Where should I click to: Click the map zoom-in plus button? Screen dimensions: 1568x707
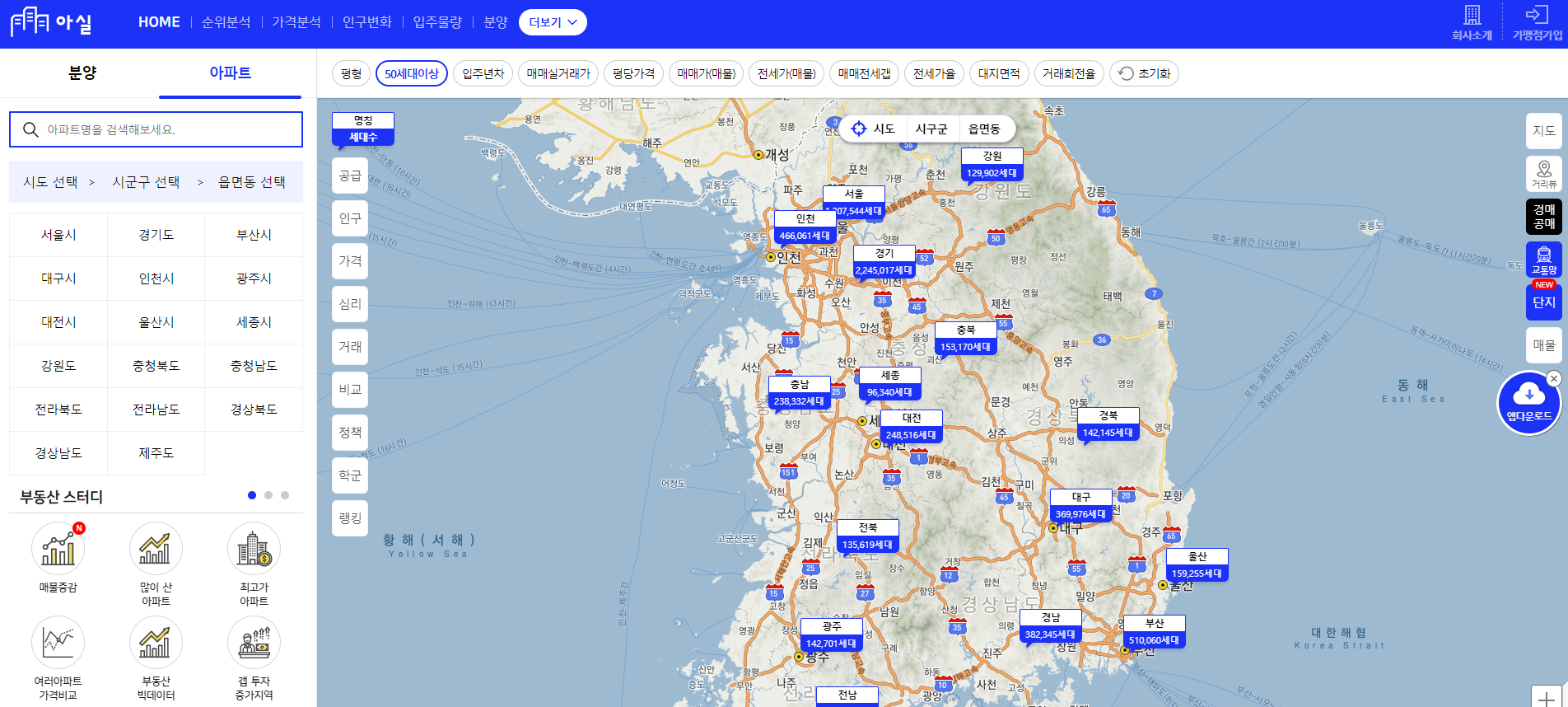(x=1546, y=697)
